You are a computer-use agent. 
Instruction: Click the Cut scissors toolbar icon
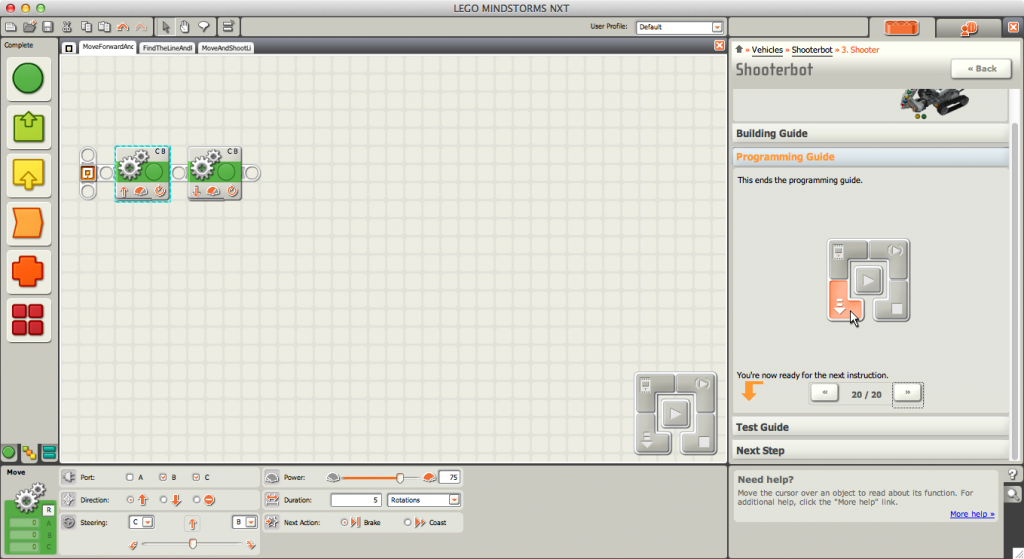67,26
